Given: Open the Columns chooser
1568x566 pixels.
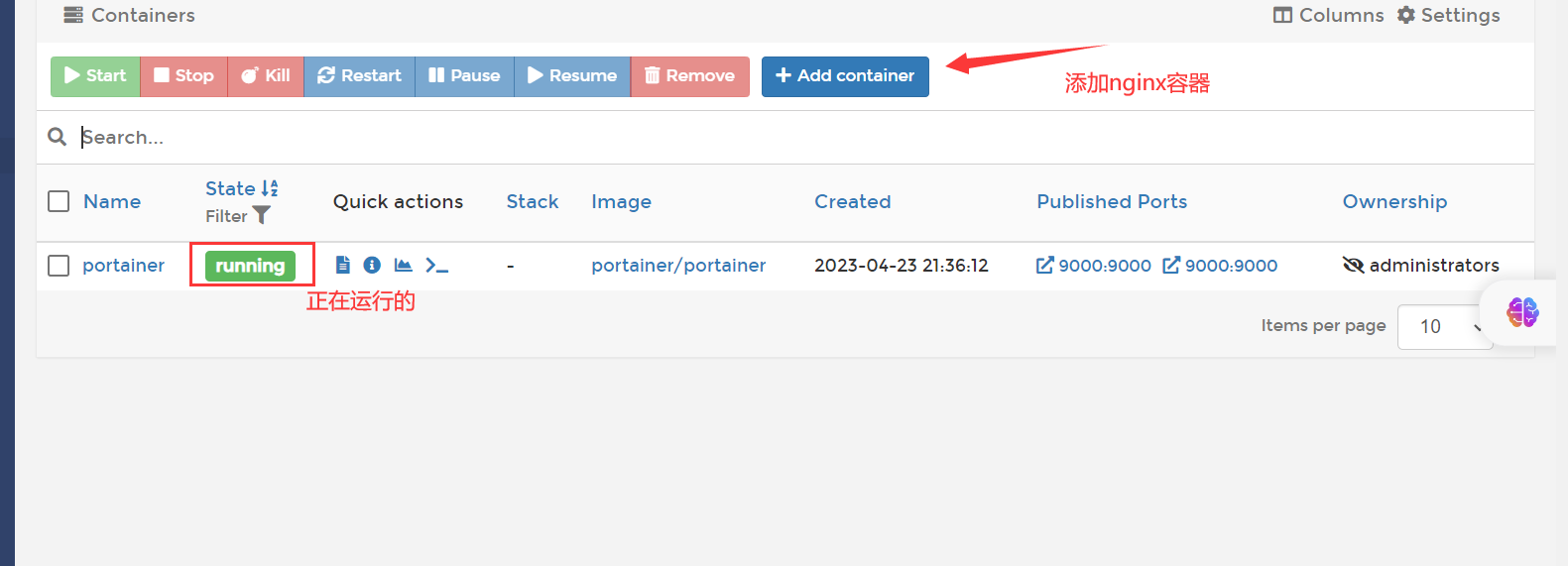Looking at the screenshot, I should [x=1328, y=15].
